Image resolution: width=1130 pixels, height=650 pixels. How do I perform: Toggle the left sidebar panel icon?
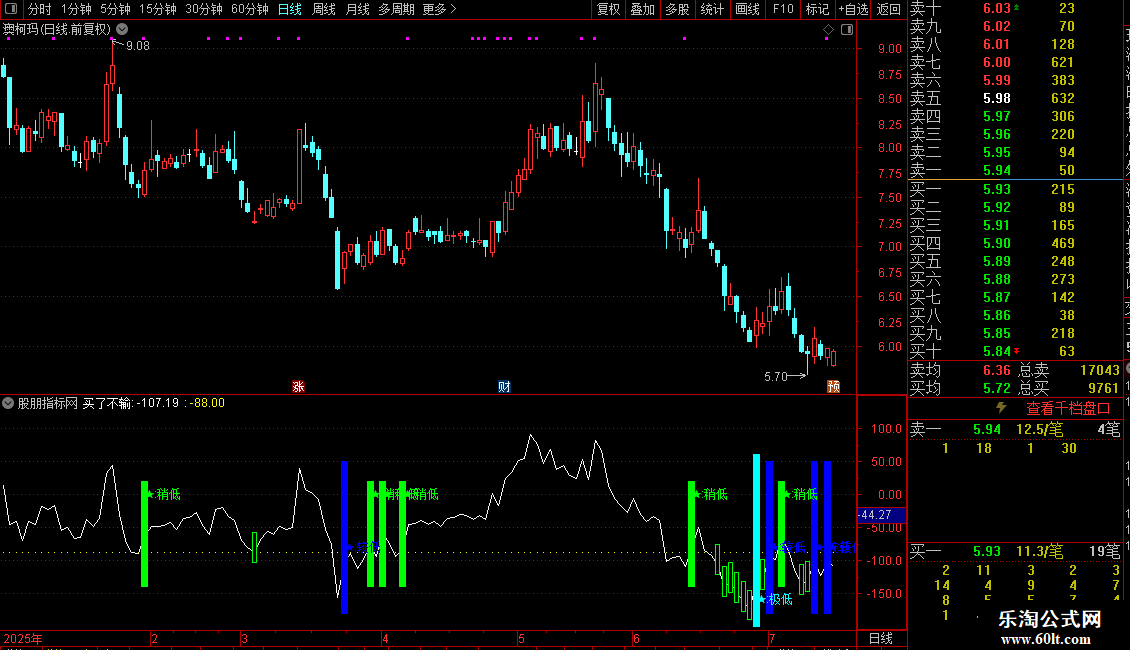(12, 9)
